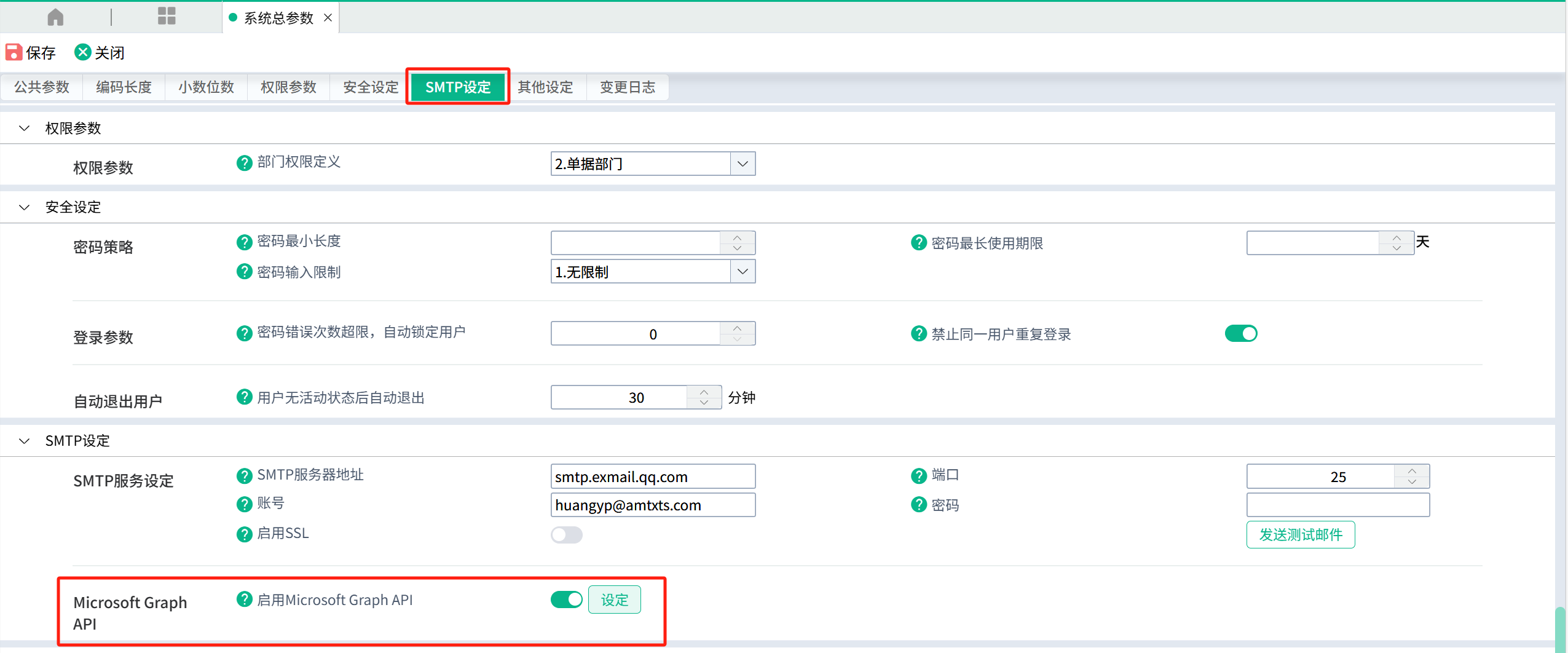1568x653 pixels.
Task: Click the red Save disk icon
Action: tap(14, 52)
